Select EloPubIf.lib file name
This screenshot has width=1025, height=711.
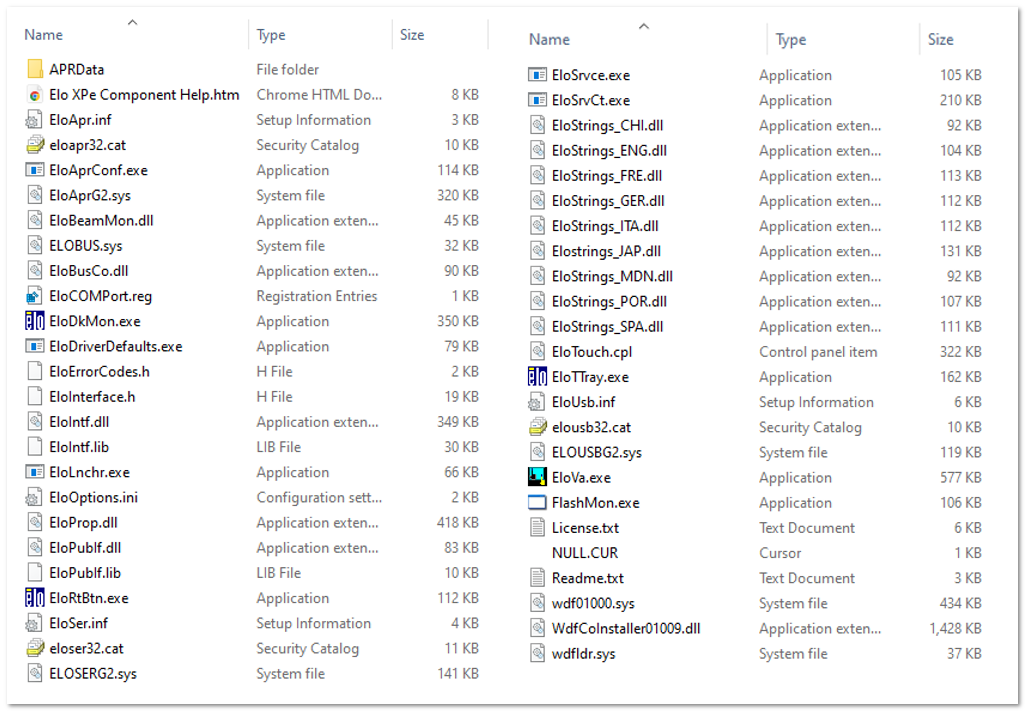[85, 573]
